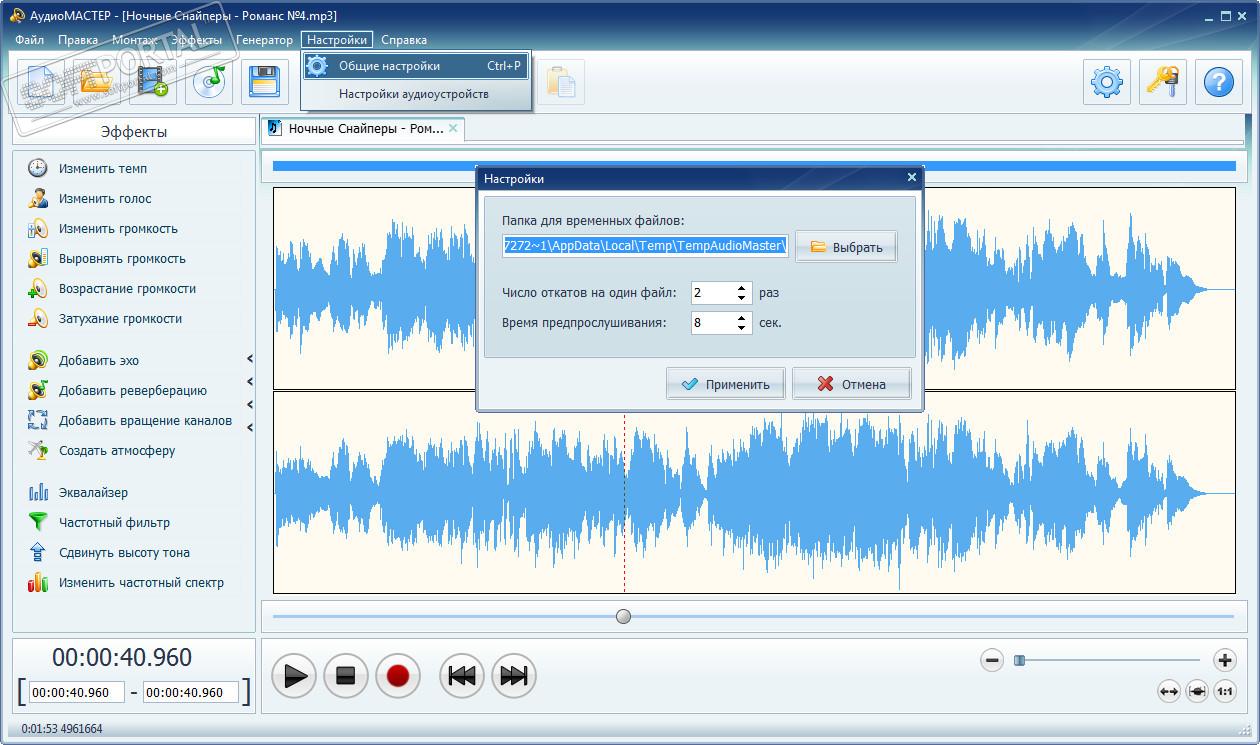This screenshot has width=1260, height=745.
Task: Expand the Добавить реверберацию presets arrow
Action: click(x=250, y=381)
